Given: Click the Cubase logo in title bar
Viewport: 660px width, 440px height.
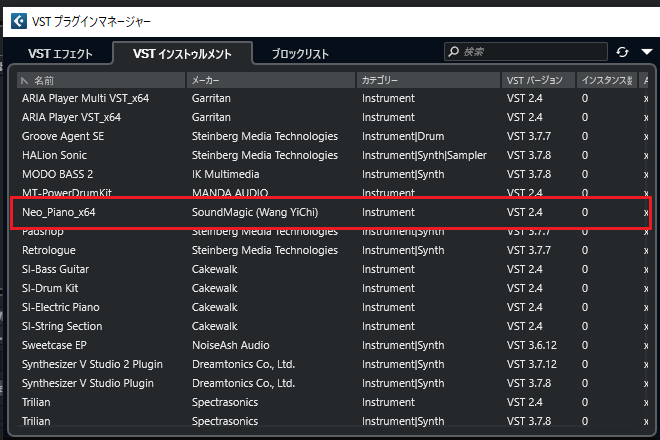Looking at the screenshot, I should tap(19, 21).
